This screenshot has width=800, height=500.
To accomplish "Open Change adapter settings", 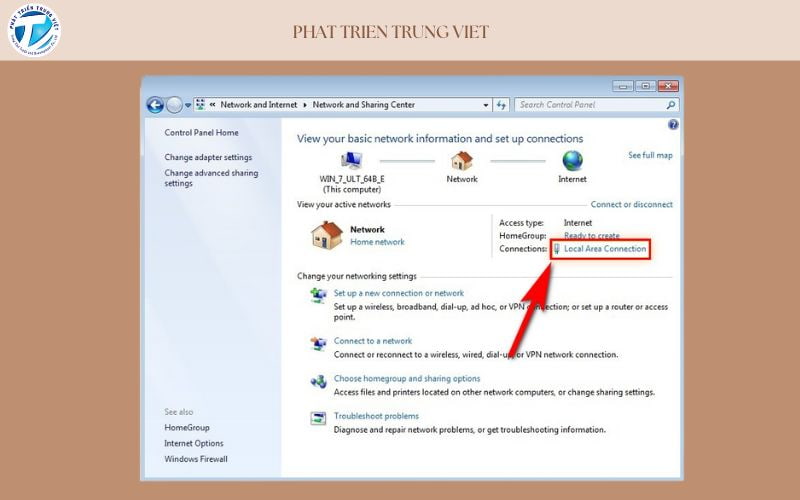I will 208,157.
